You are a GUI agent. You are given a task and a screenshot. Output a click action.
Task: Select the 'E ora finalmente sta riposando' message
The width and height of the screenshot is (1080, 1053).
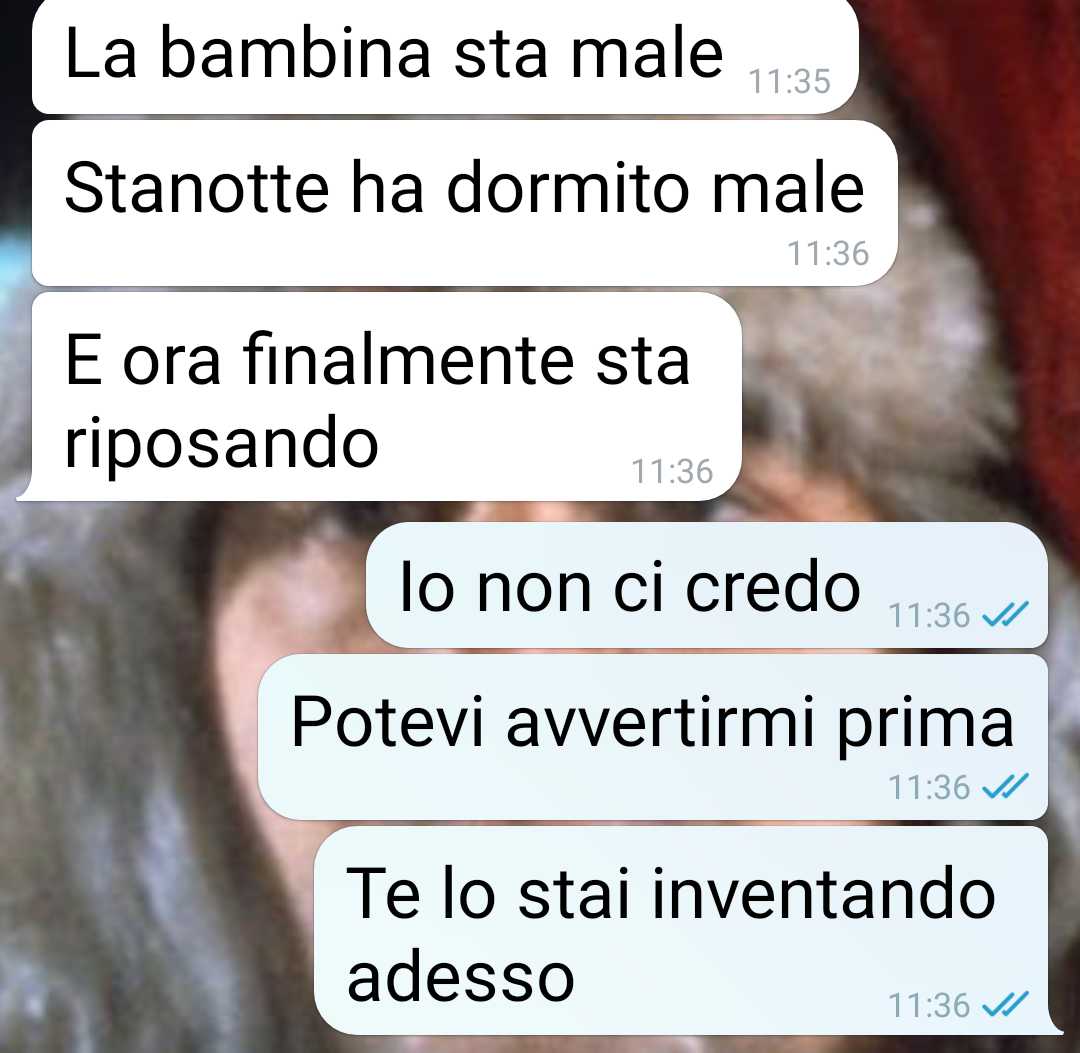tap(379, 397)
